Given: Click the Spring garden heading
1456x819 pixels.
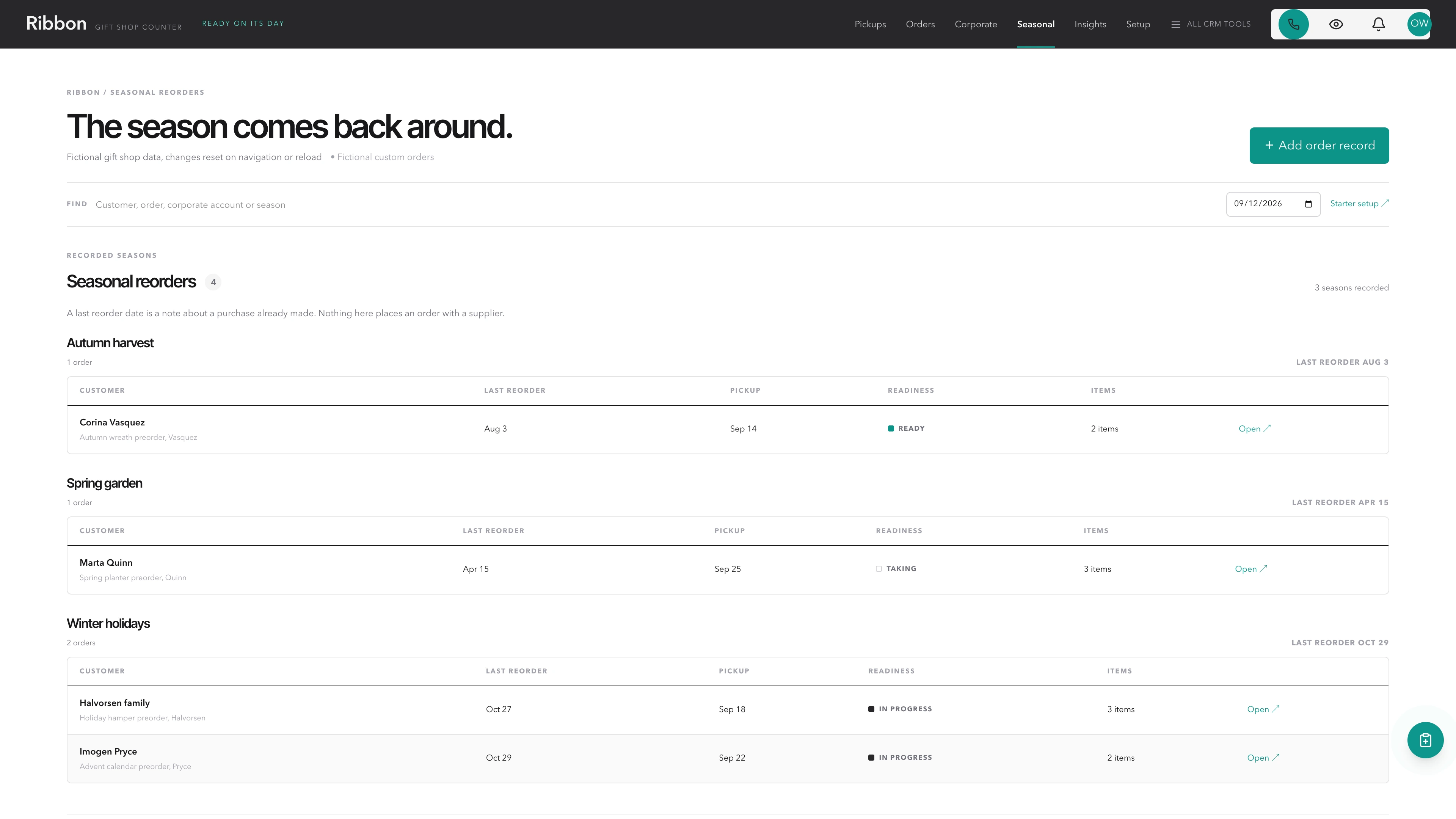Looking at the screenshot, I should pos(104,483).
